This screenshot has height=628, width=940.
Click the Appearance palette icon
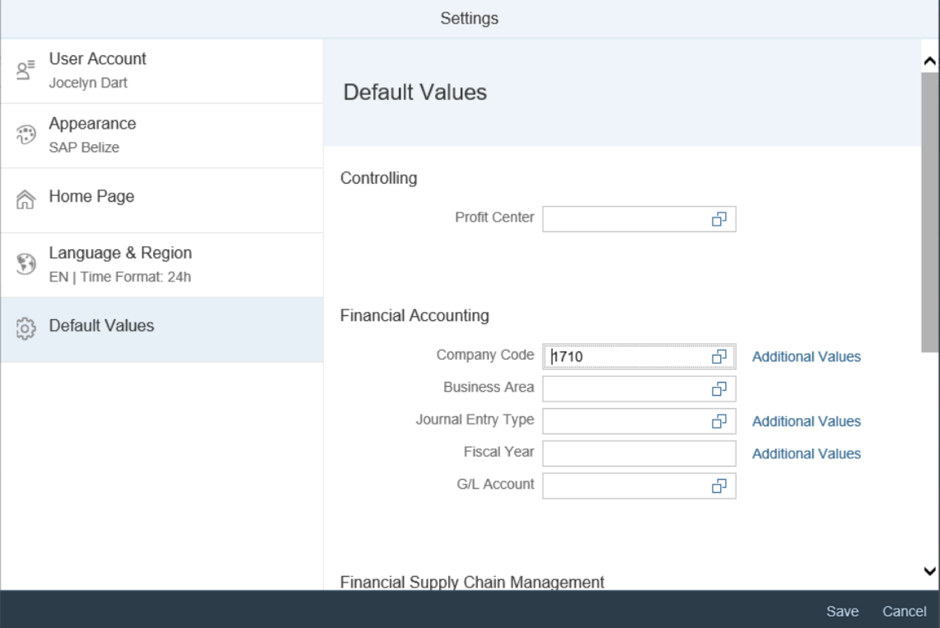pos(26,136)
